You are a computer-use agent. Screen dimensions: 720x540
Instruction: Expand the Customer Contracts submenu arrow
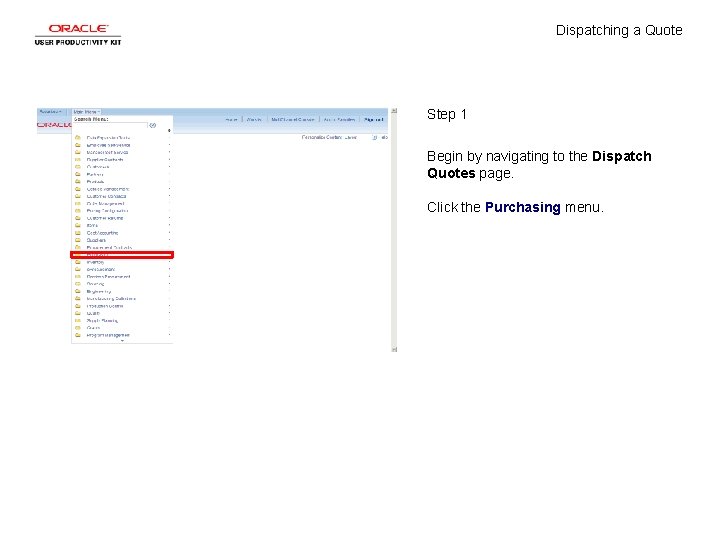click(x=169, y=196)
